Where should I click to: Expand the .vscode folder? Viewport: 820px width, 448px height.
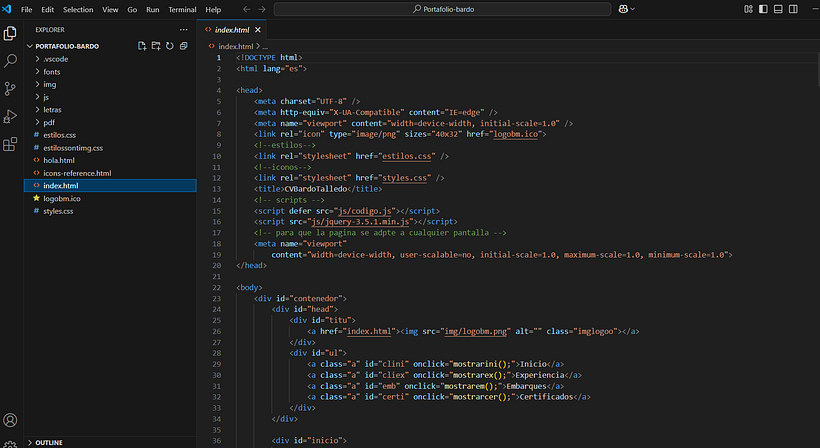[x=110, y=59]
